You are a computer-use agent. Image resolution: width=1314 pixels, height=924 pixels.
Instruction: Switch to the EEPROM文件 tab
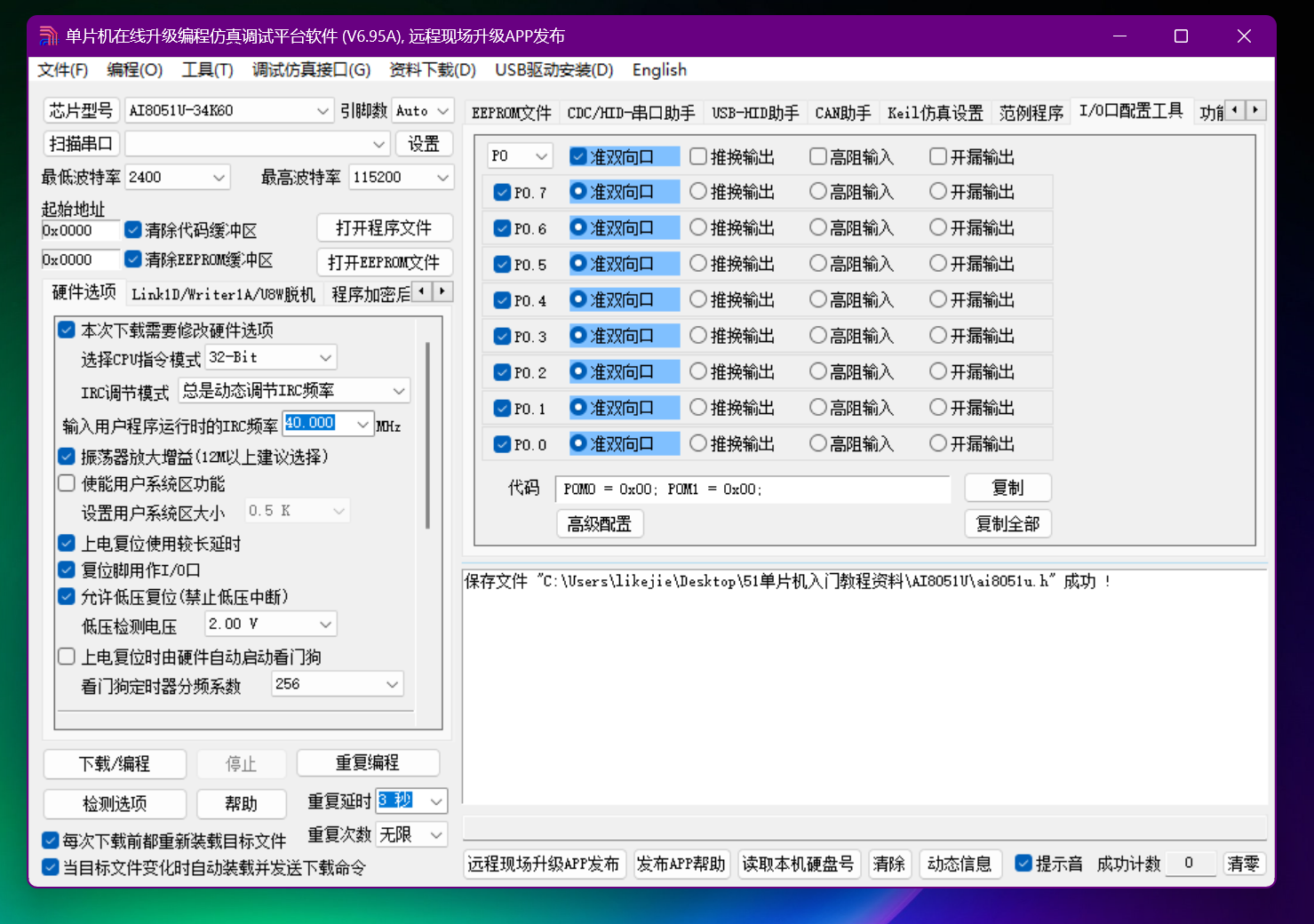pos(512,113)
